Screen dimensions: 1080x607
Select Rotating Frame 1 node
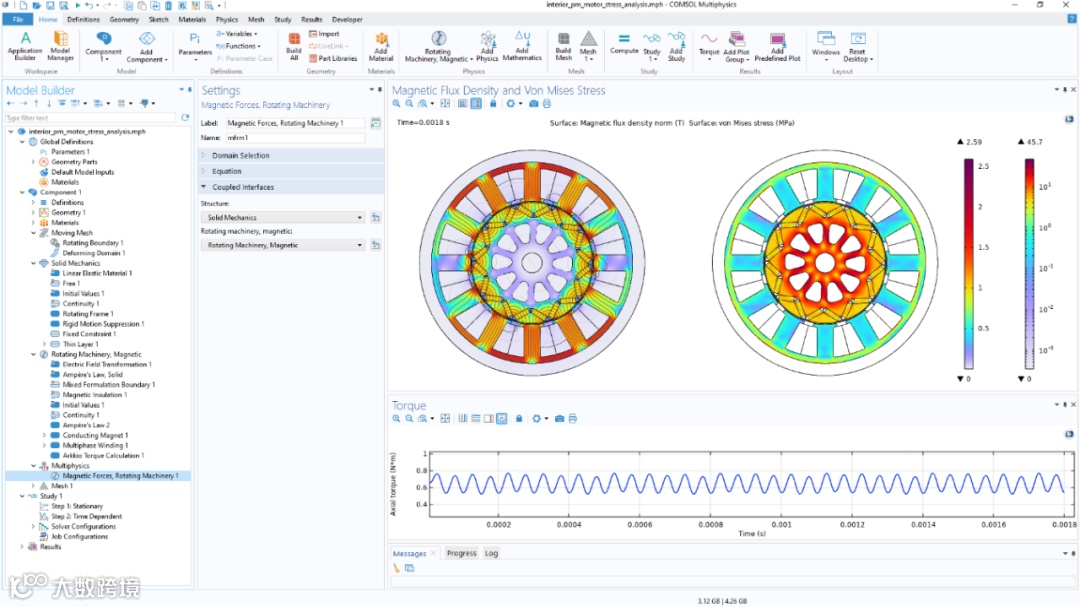[88, 313]
